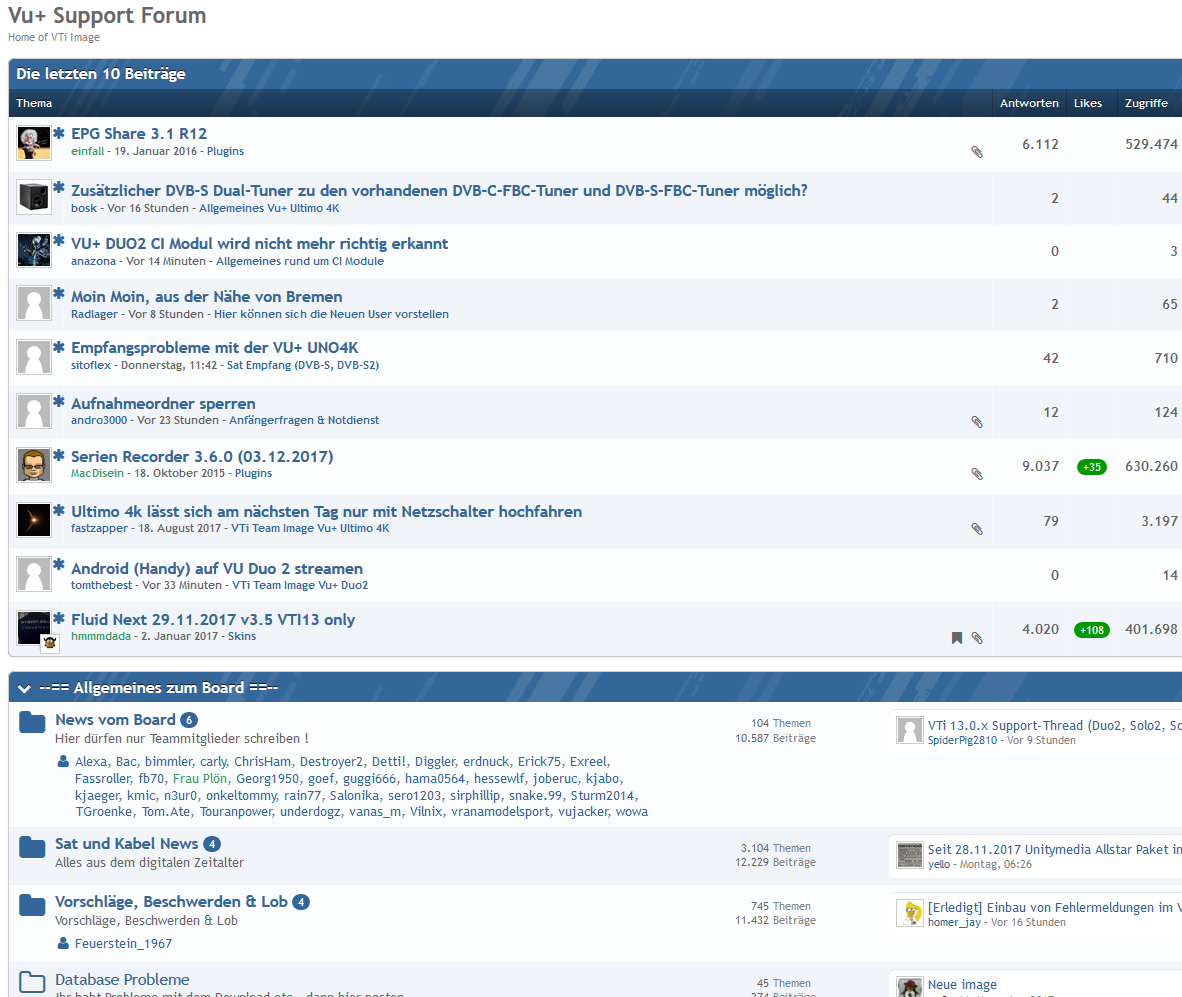Click the asterisk icon before Empfangsprobleme mit der VU+ UNO4K
Viewport: 1182px width, 997px height.
click(59, 347)
